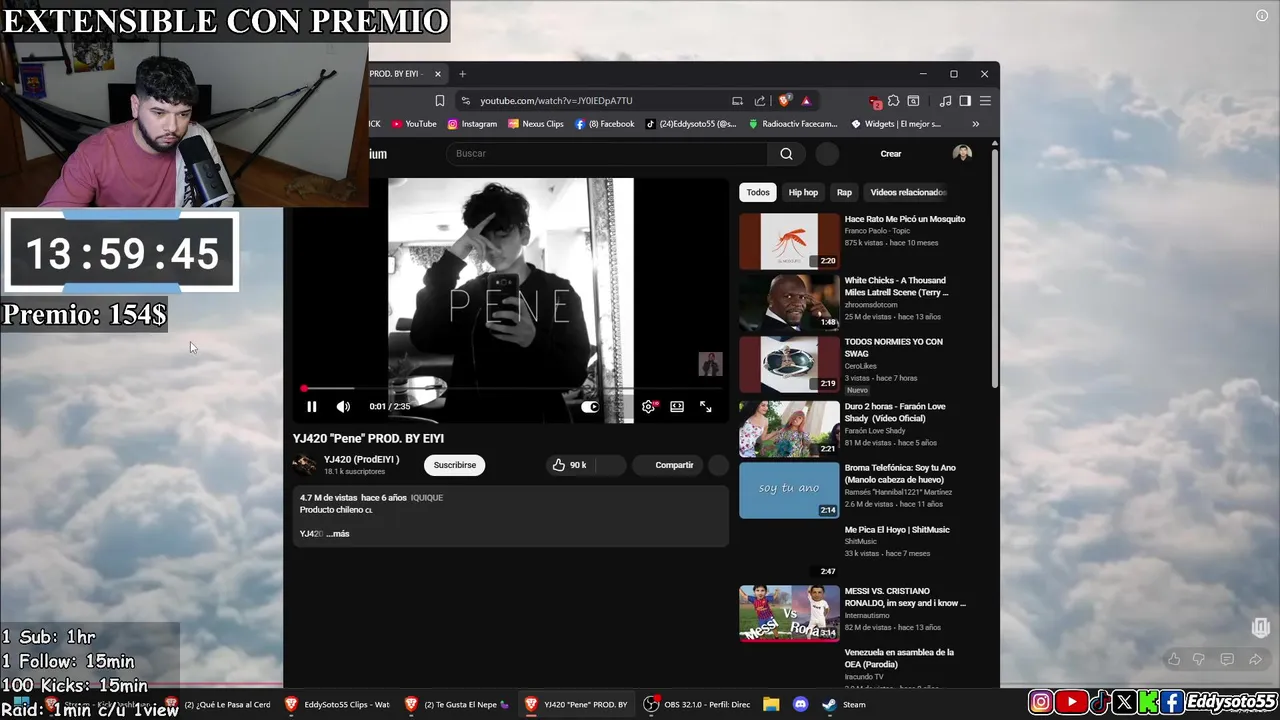This screenshot has height=720, width=1280.
Task: Open a new browser tab with plus
Action: tap(462, 74)
